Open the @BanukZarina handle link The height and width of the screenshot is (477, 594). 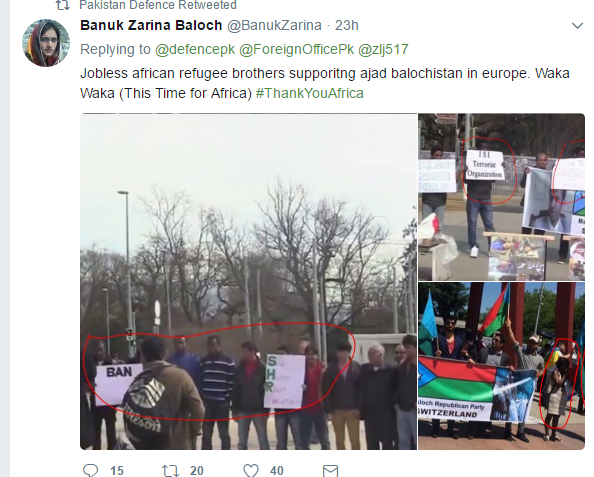(x=274, y=25)
